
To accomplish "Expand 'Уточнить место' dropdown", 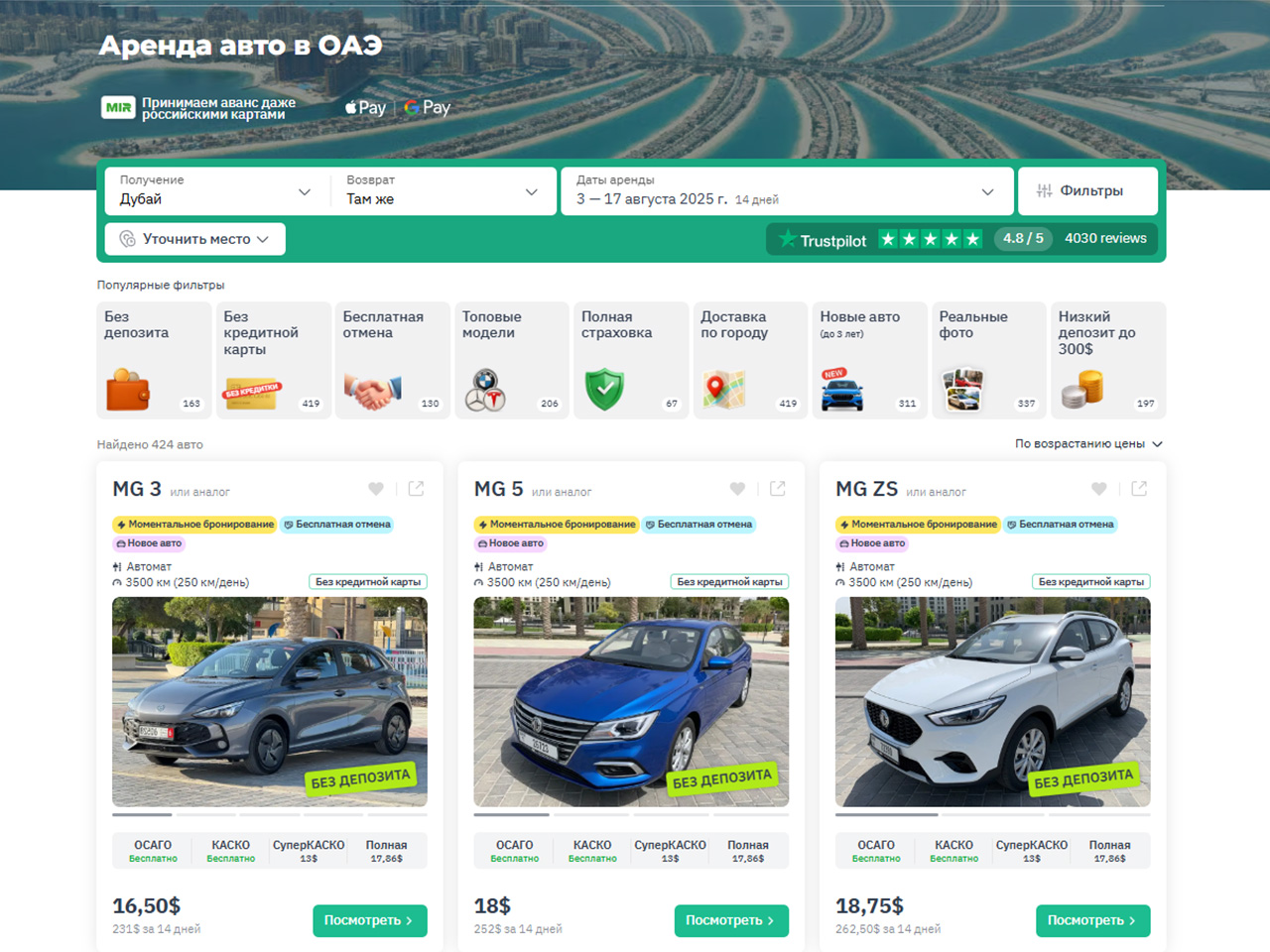I will [x=194, y=239].
